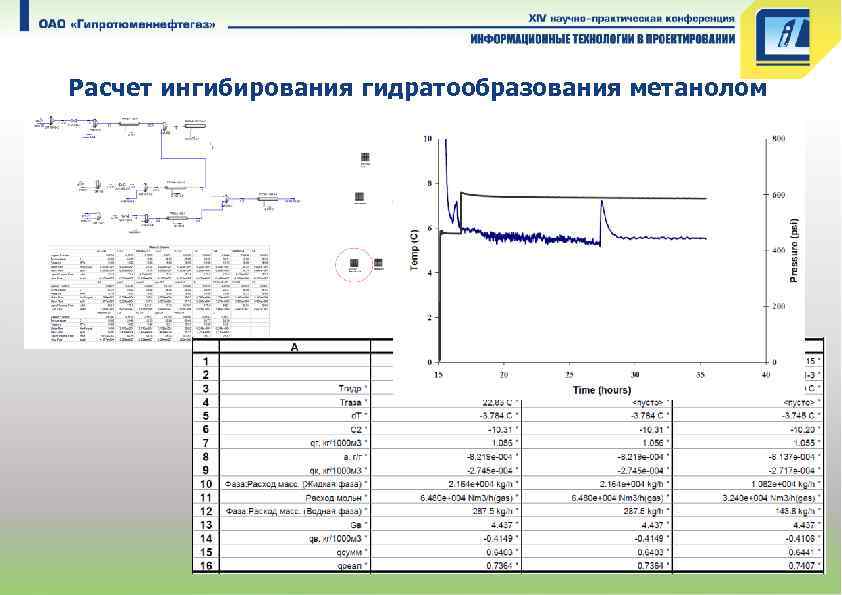
Task: Click the 'Time (hours)' axis label
Action: [x=601, y=390]
